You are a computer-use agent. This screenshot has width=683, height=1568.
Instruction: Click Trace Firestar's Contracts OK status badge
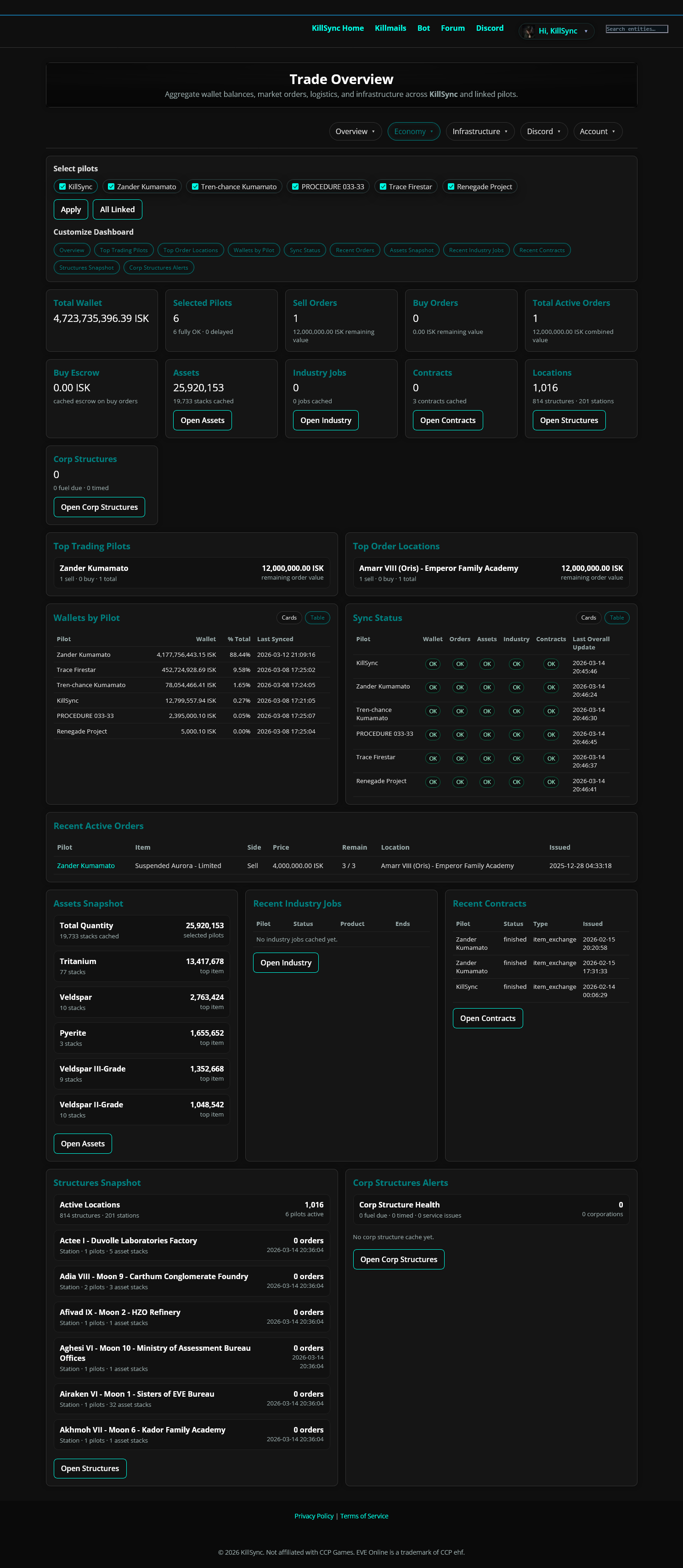click(x=550, y=758)
